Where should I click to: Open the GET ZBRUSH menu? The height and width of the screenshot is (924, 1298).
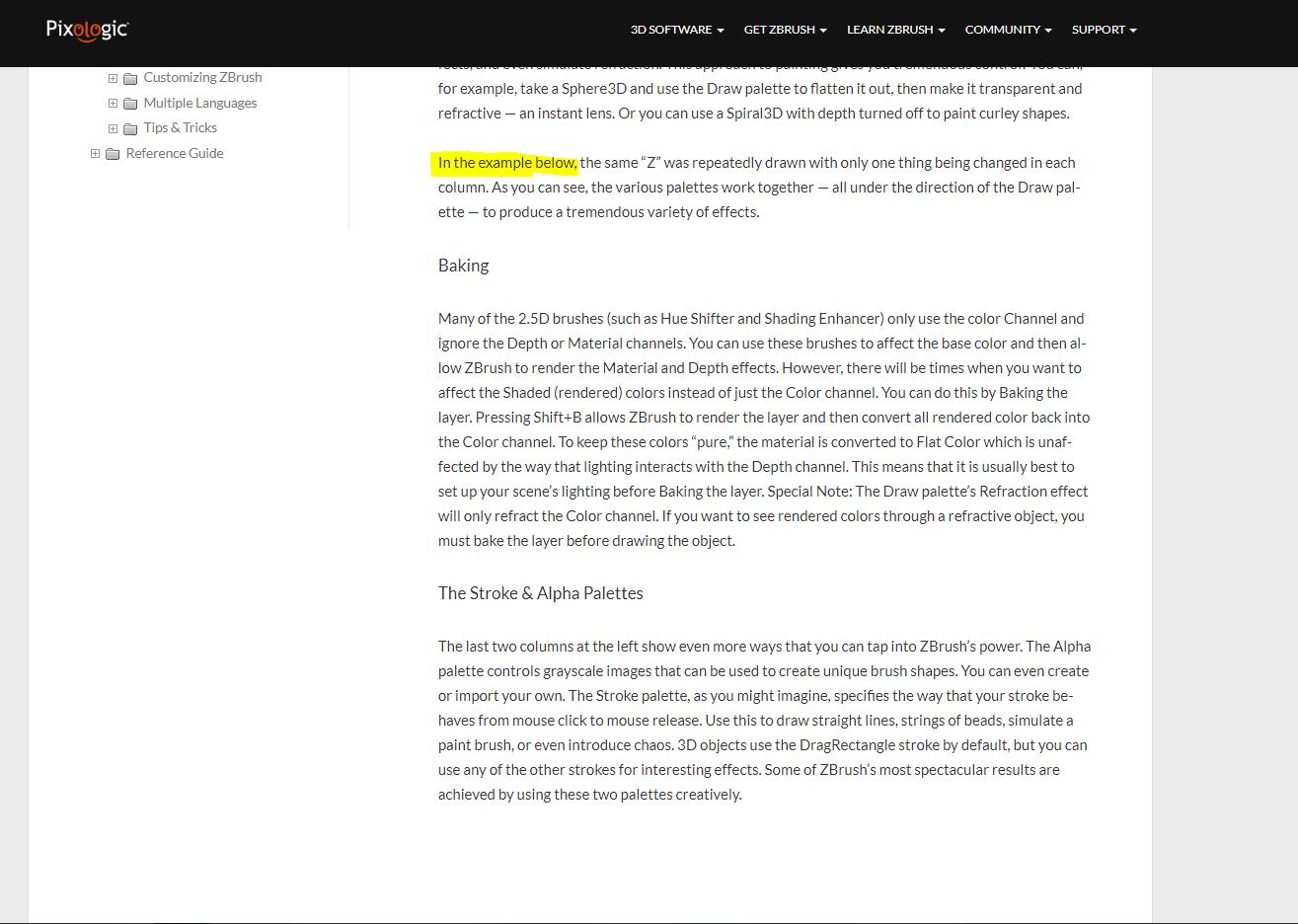pos(786,30)
